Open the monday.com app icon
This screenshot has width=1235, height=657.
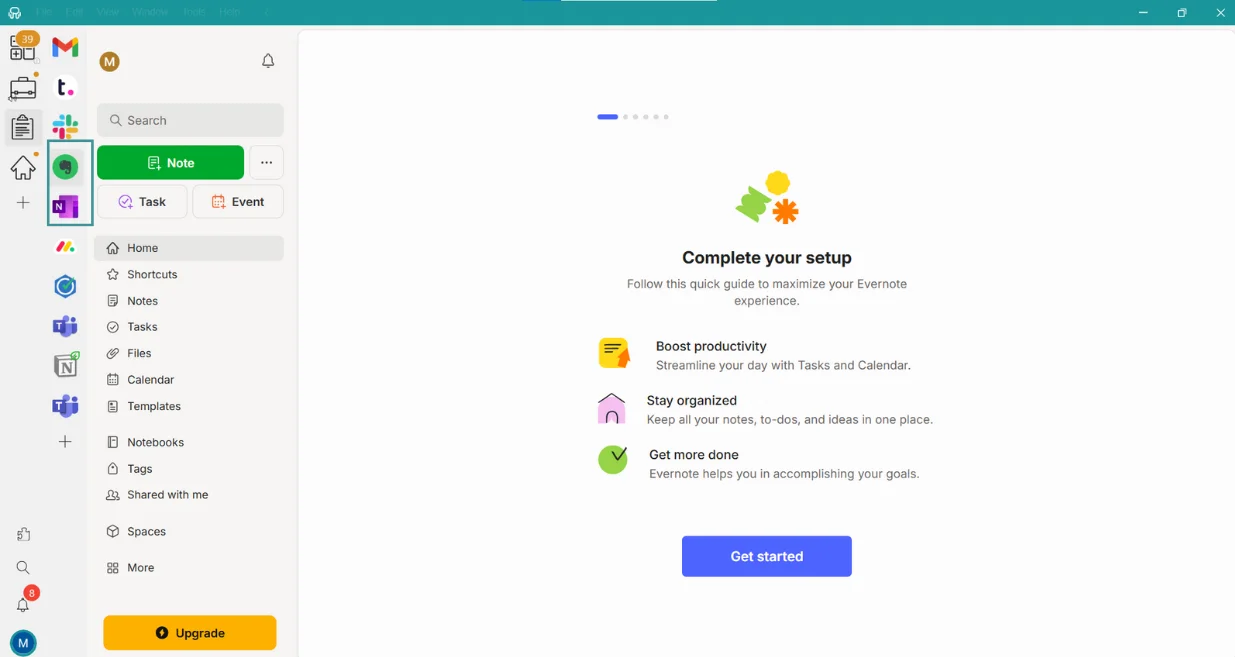(x=65, y=247)
